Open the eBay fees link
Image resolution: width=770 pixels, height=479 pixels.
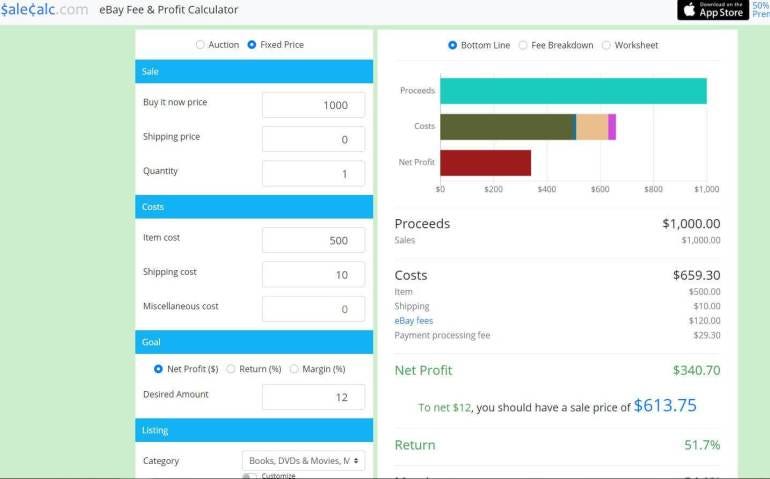tap(413, 321)
